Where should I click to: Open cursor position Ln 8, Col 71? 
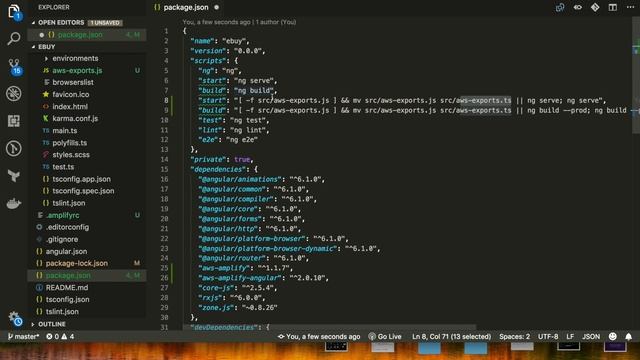pos(451,337)
